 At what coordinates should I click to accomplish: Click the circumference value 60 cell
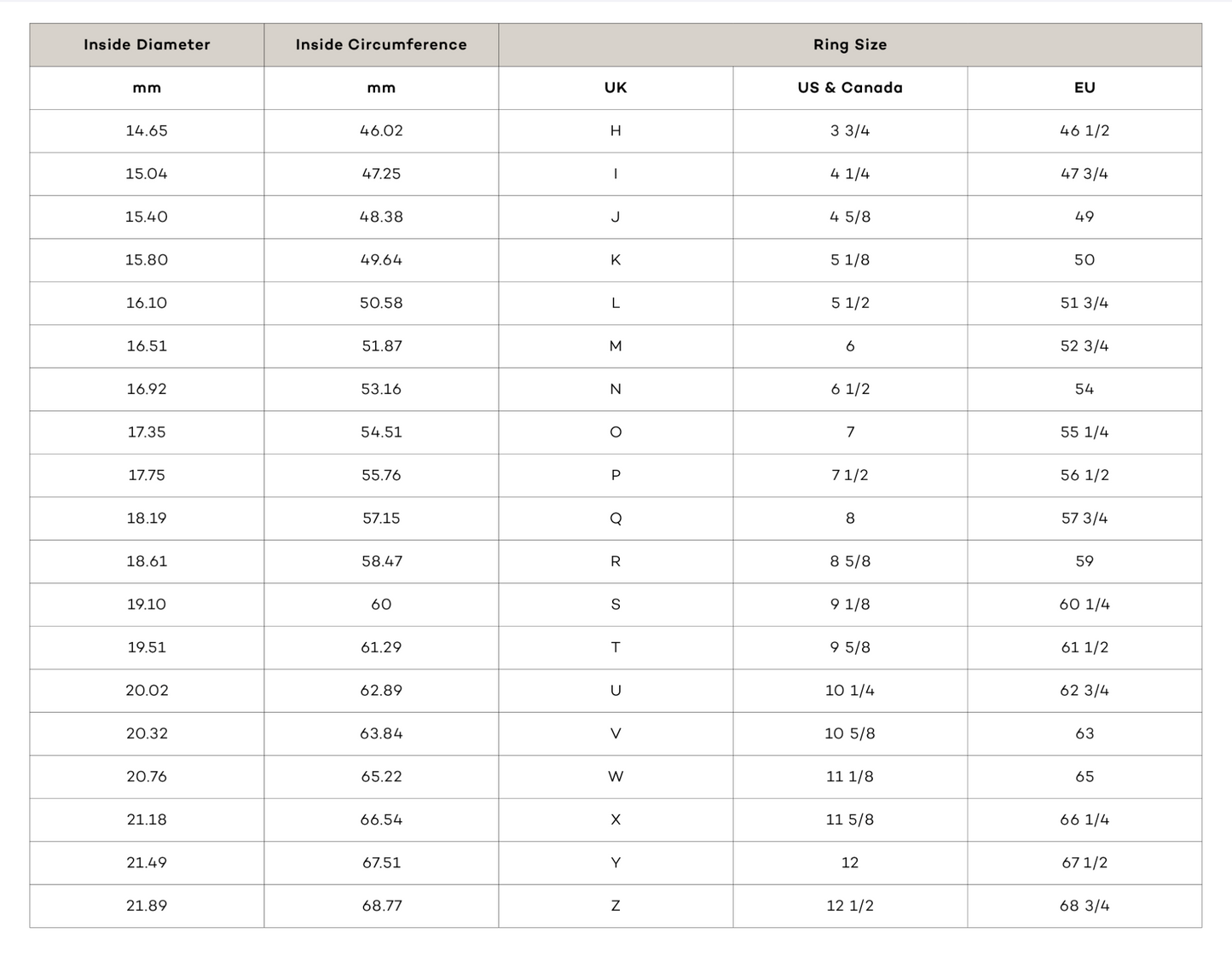coord(381,605)
